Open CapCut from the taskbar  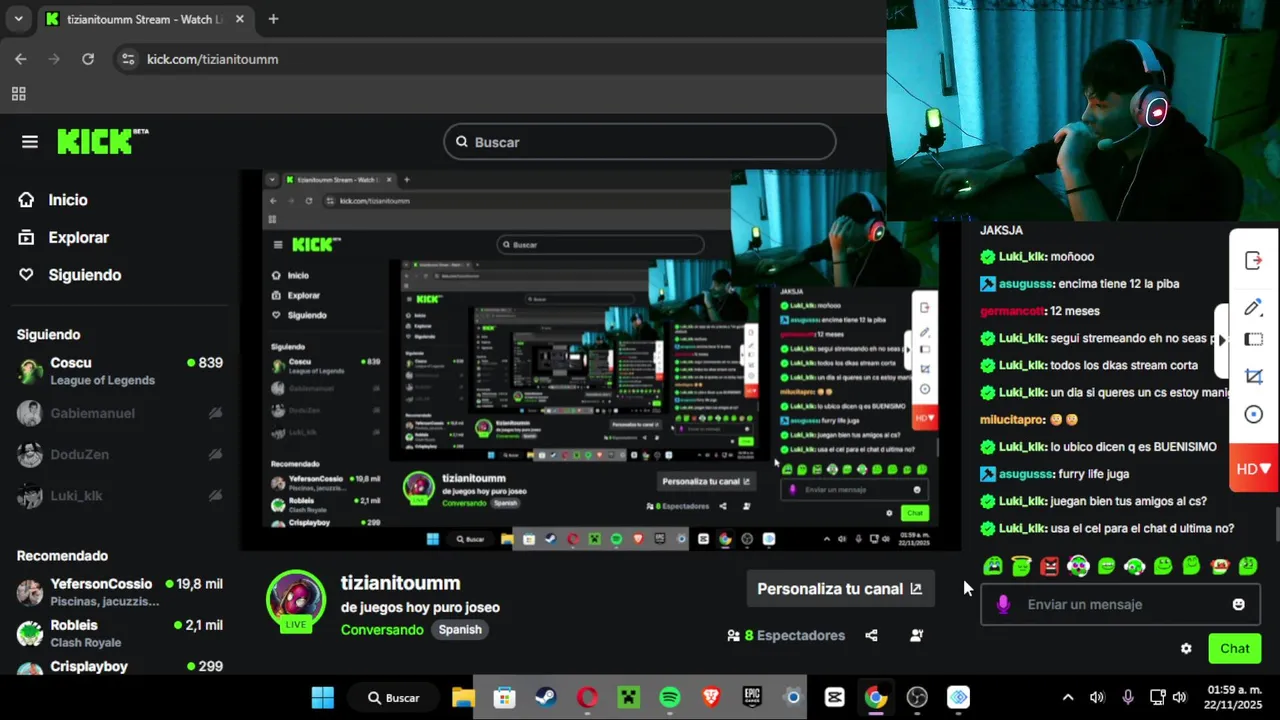click(834, 697)
